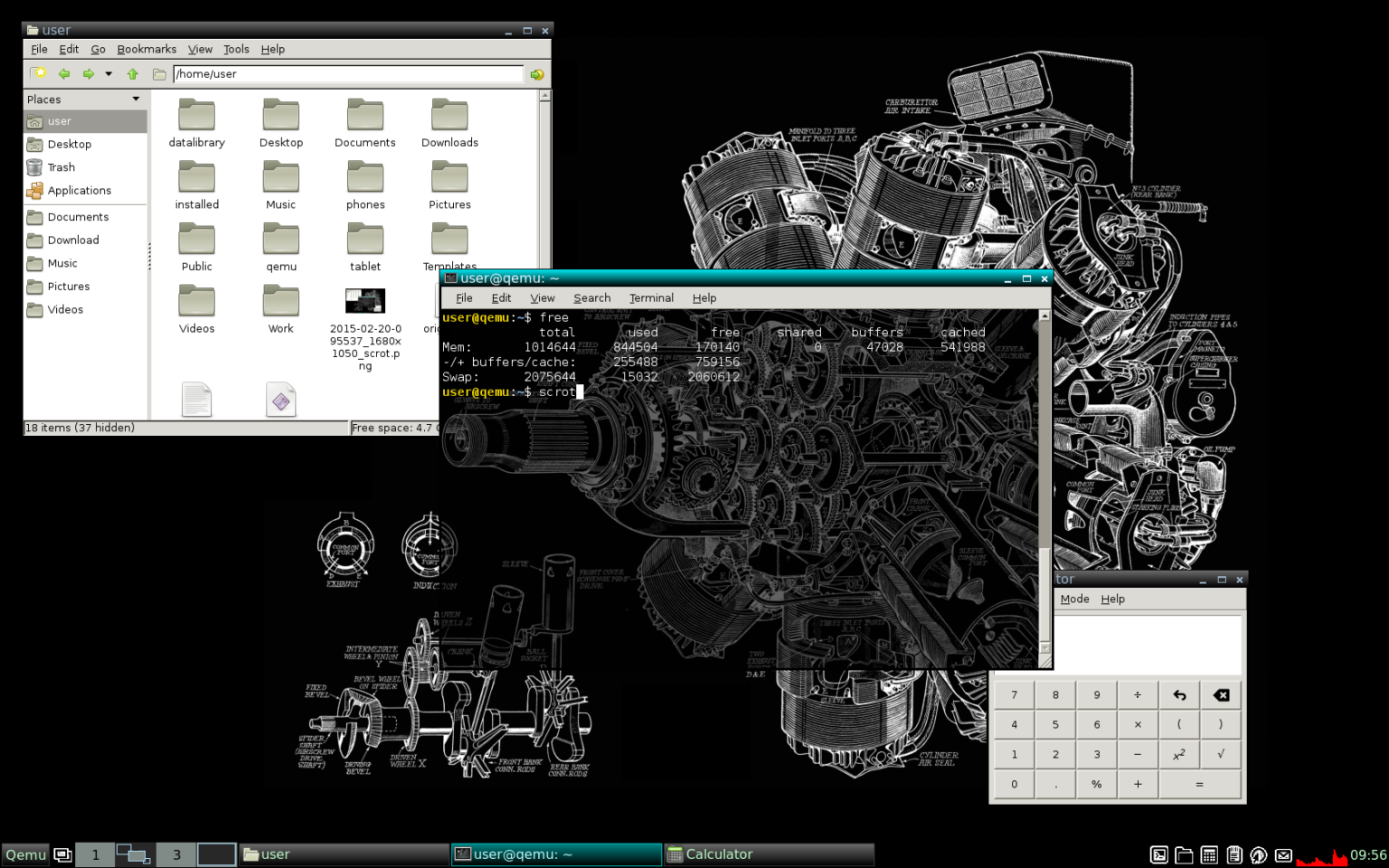This screenshot has width=1389, height=868.
Task: Click the calculator tray launcher icon
Action: click(1209, 854)
